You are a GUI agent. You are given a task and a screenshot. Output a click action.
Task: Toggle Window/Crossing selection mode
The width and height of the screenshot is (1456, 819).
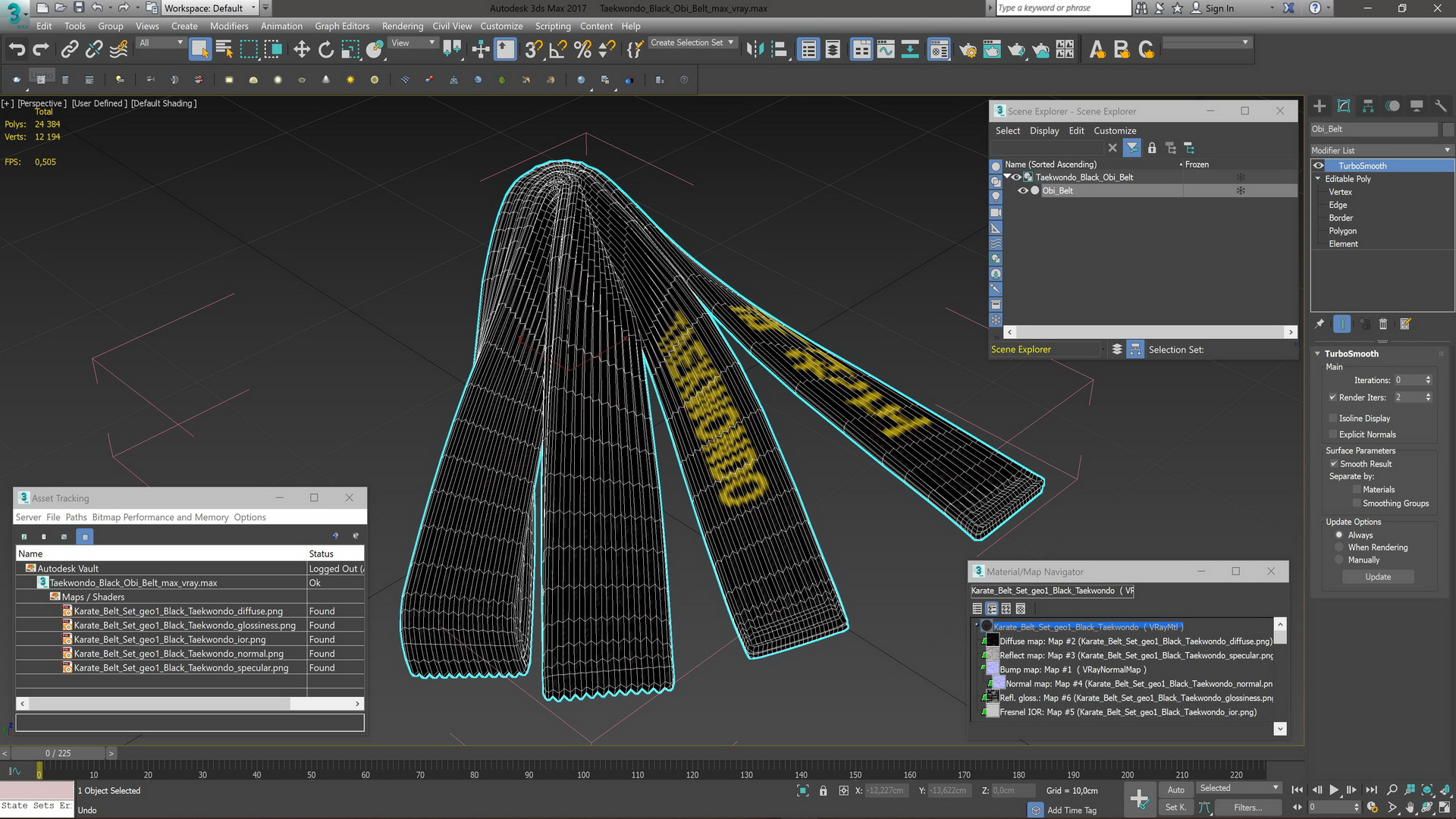(x=273, y=50)
